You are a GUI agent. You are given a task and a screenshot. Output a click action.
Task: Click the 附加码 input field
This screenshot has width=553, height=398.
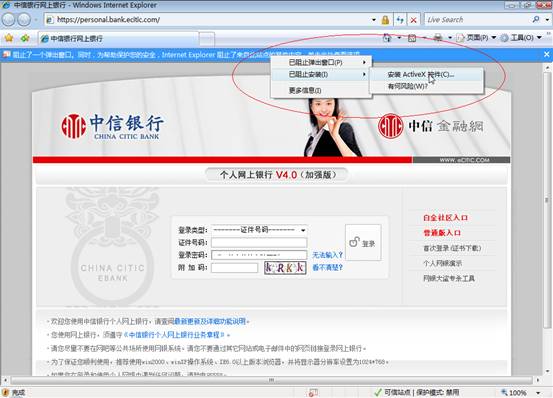point(235,268)
